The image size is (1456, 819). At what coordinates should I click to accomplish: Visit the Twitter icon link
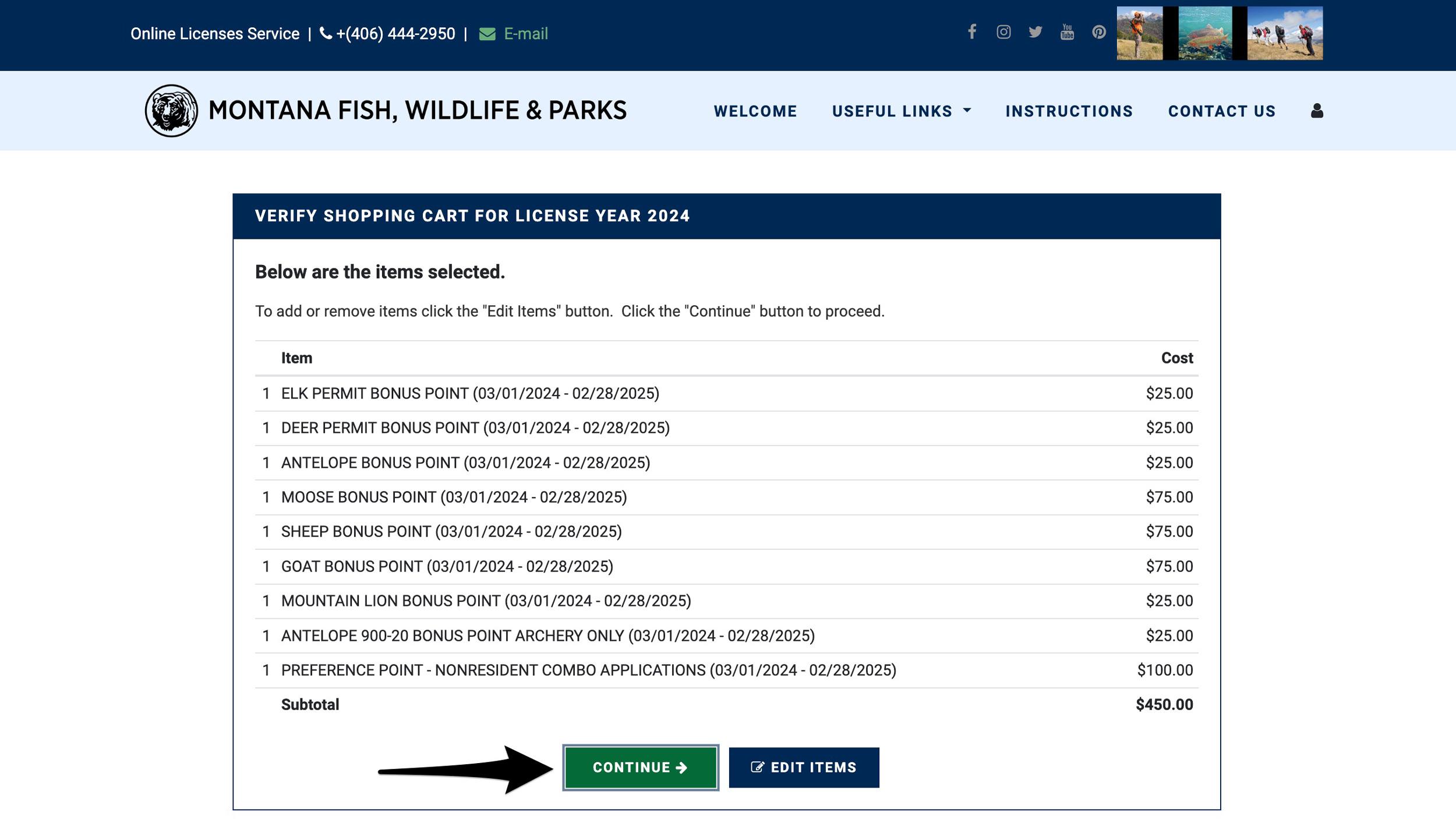[x=1036, y=32]
